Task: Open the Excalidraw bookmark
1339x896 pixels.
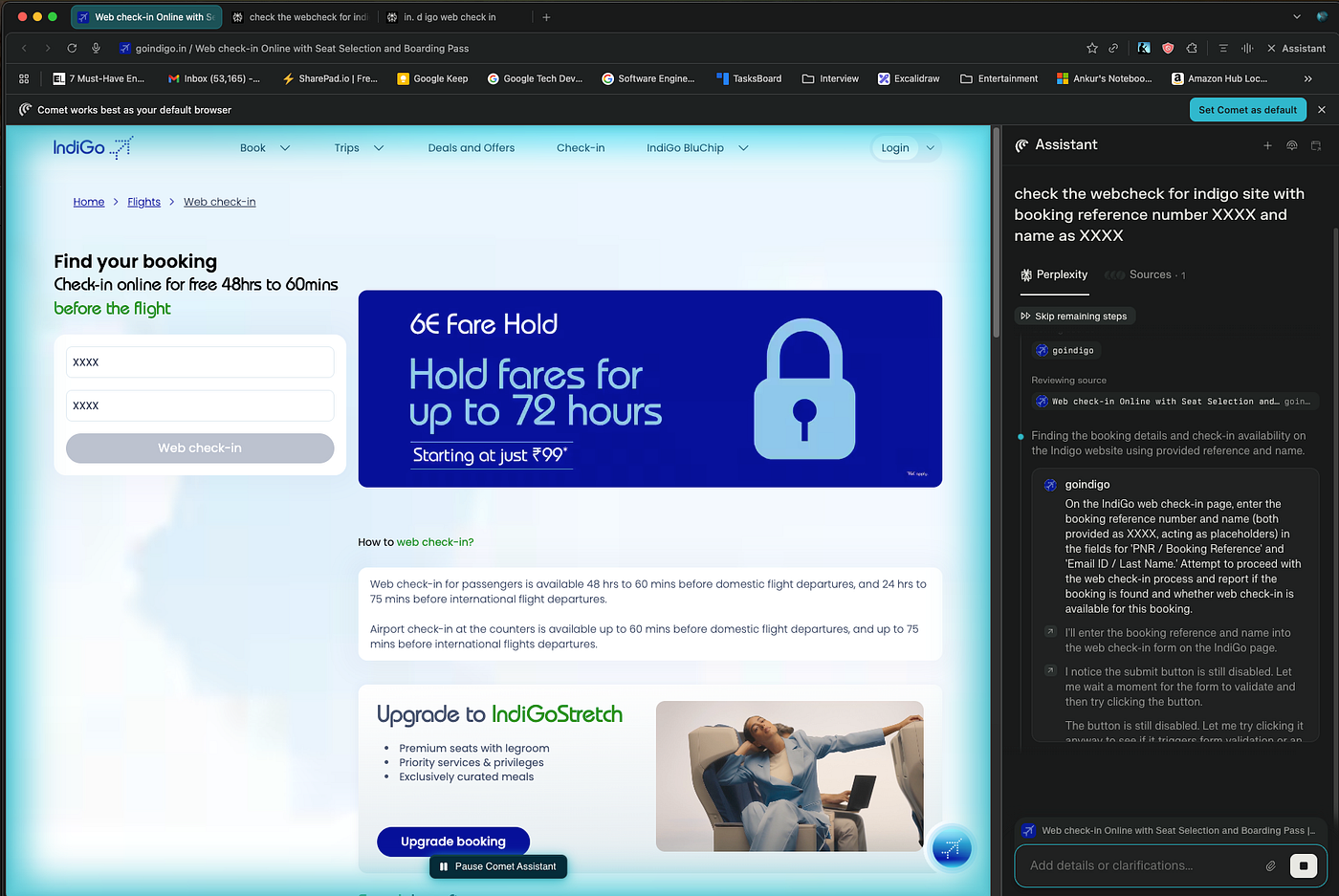Action: click(909, 78)
